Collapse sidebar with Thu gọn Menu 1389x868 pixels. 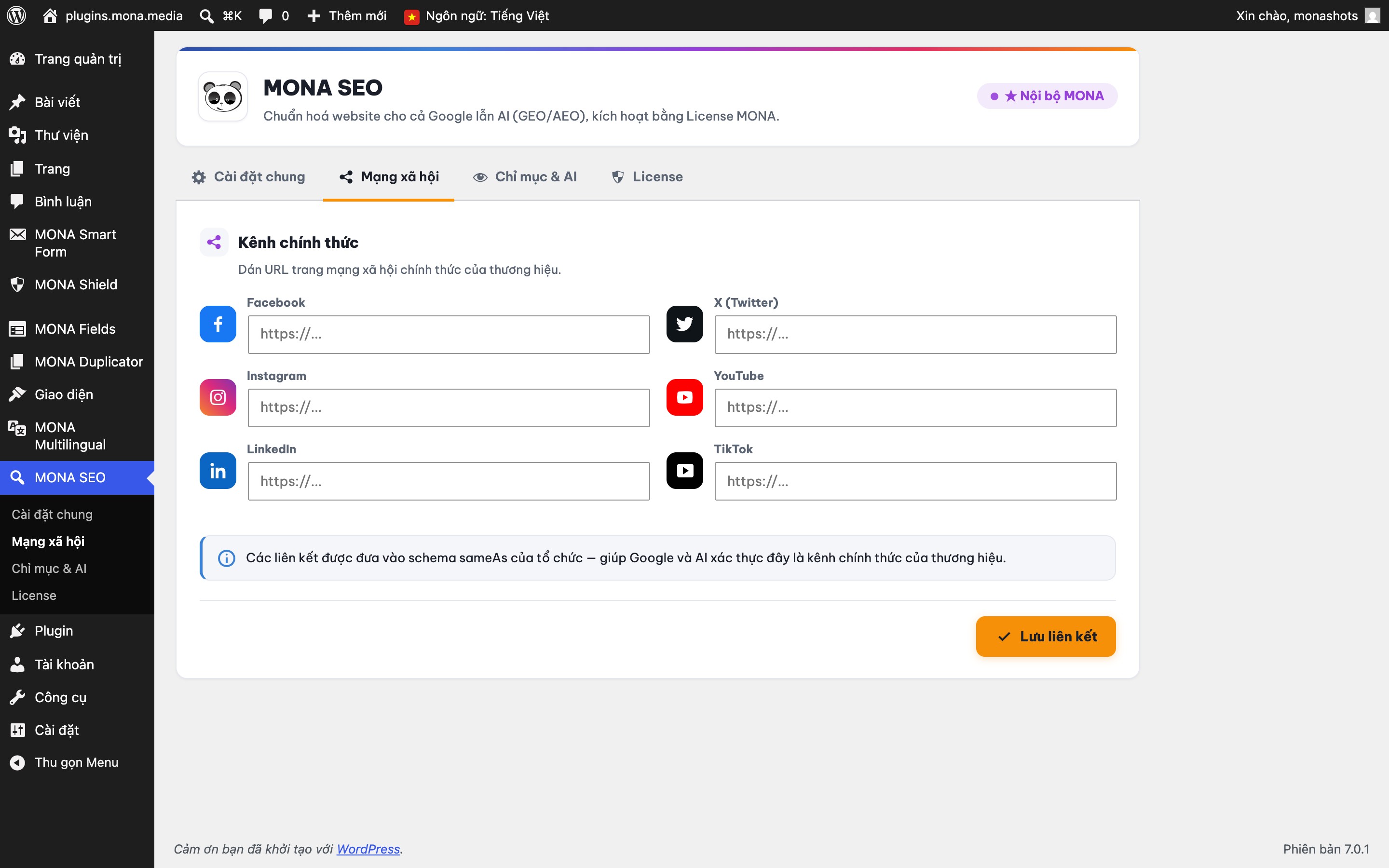tap(64, 762)
